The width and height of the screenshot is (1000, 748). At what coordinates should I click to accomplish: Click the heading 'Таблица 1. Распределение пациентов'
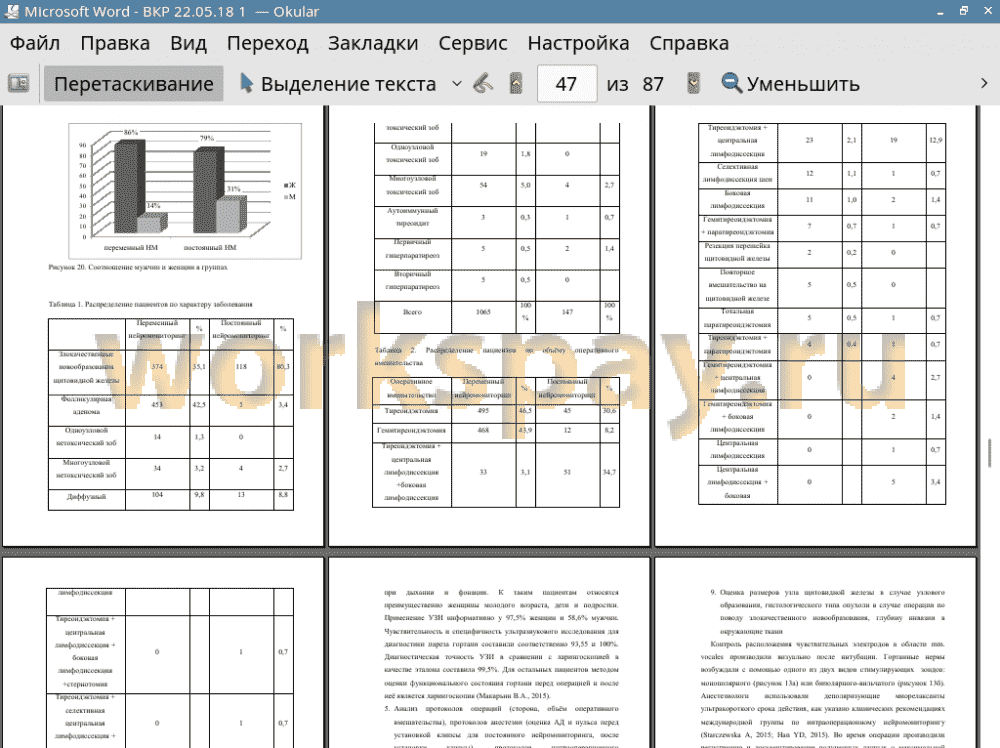coord(151,304)
